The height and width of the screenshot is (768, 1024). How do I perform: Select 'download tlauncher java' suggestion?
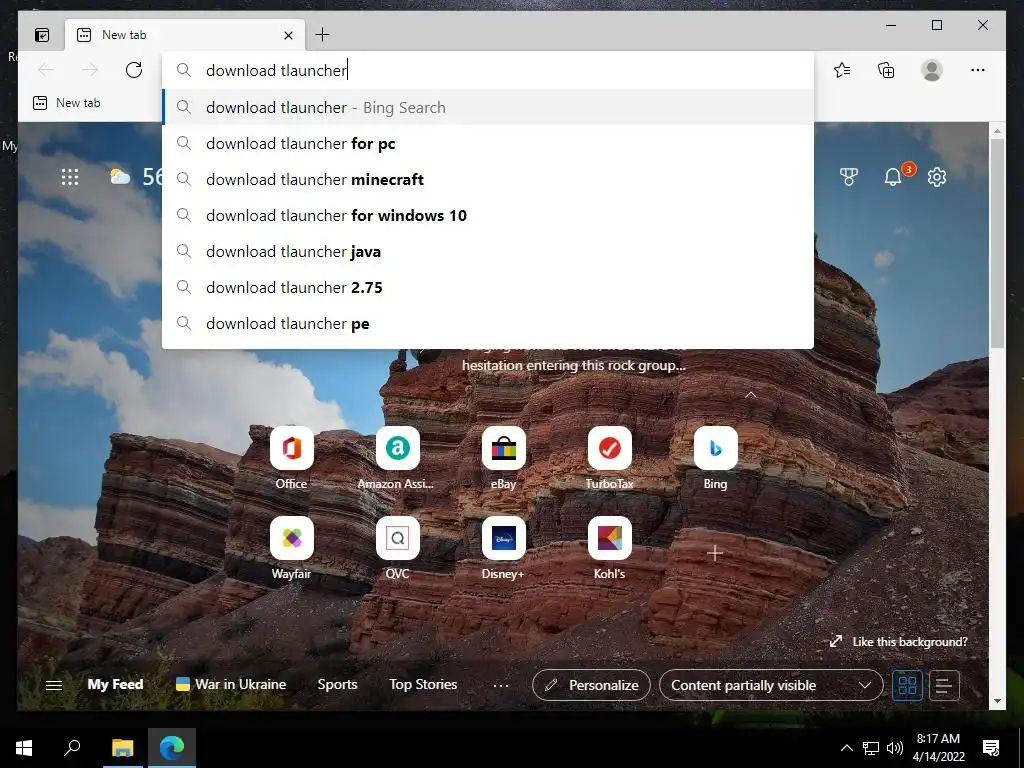point(488,251)
